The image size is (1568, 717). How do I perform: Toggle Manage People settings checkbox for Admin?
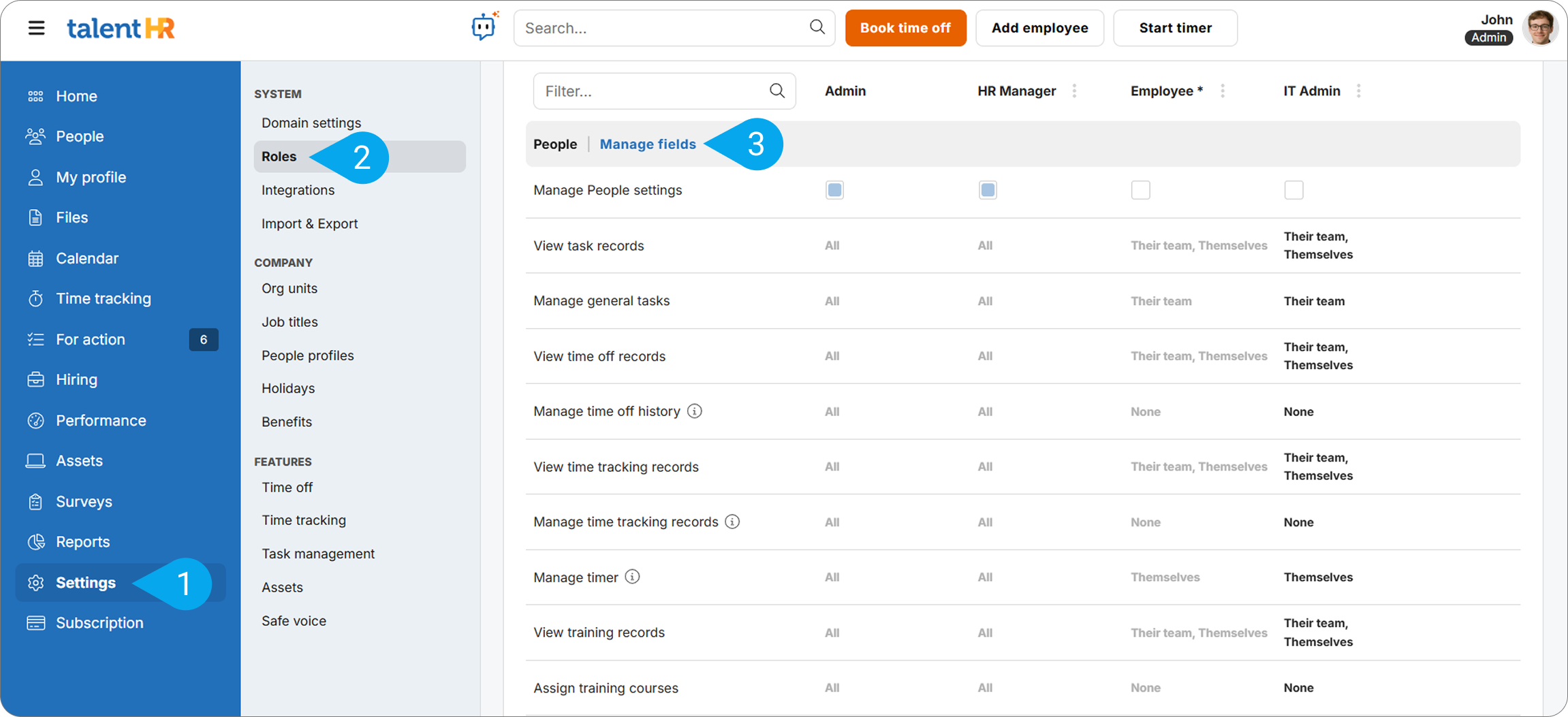pyautogui.click(x=834, y=190)
